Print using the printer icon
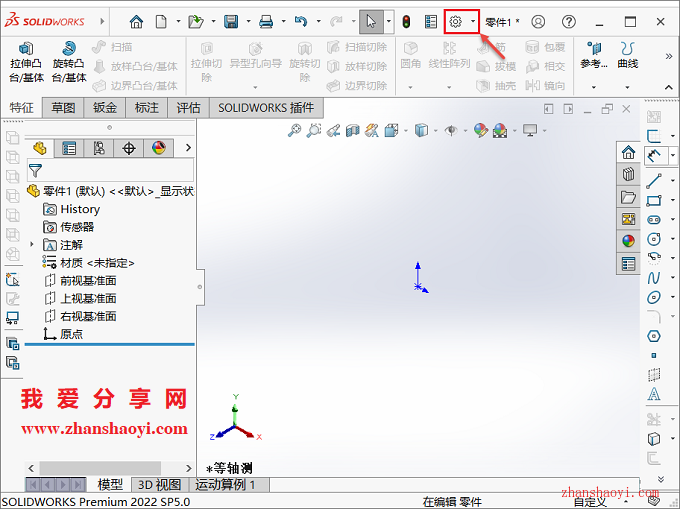Screen dimensions: 680x509 point(266,21)
